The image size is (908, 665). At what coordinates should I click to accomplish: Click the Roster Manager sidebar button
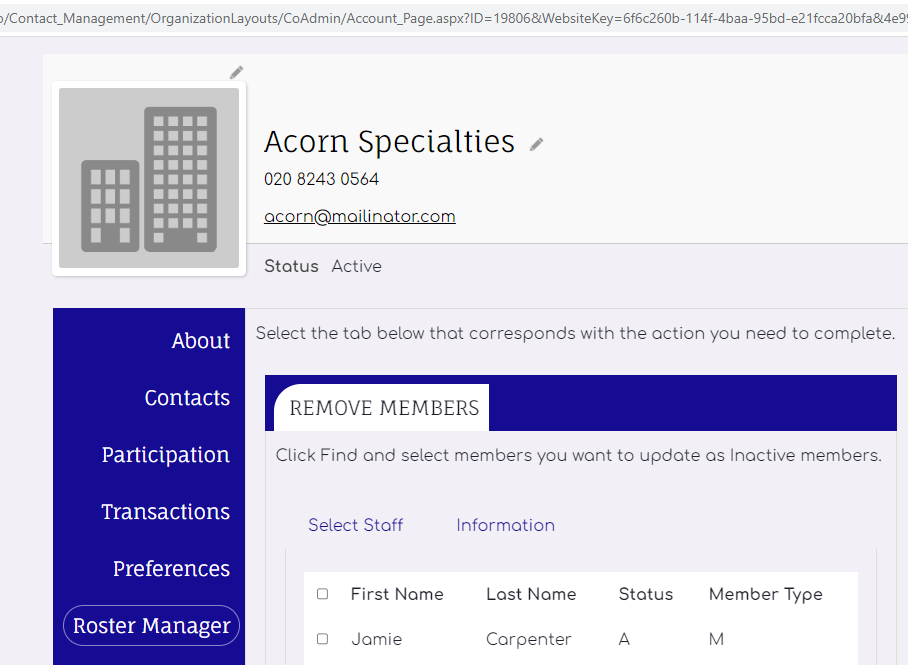(151, 626)
